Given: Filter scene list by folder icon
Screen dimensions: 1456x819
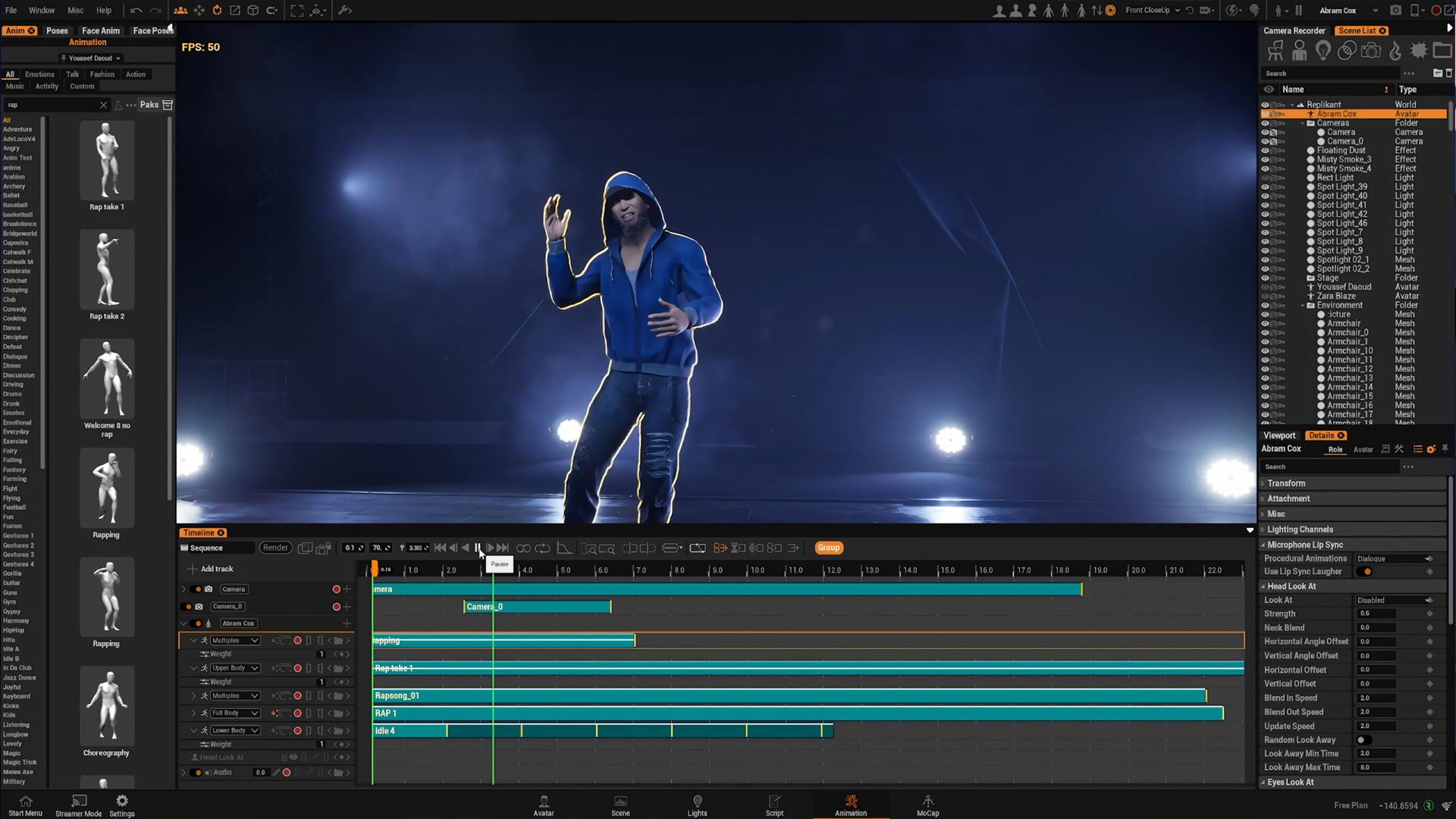Looking at the screenshot, I should tap(1442, 51).
